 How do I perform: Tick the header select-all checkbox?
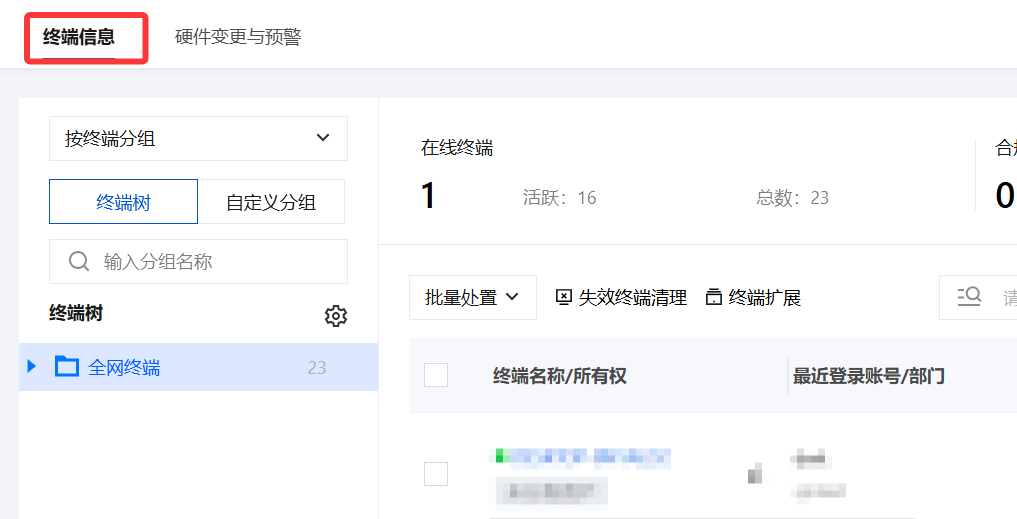tap(436, 375)
